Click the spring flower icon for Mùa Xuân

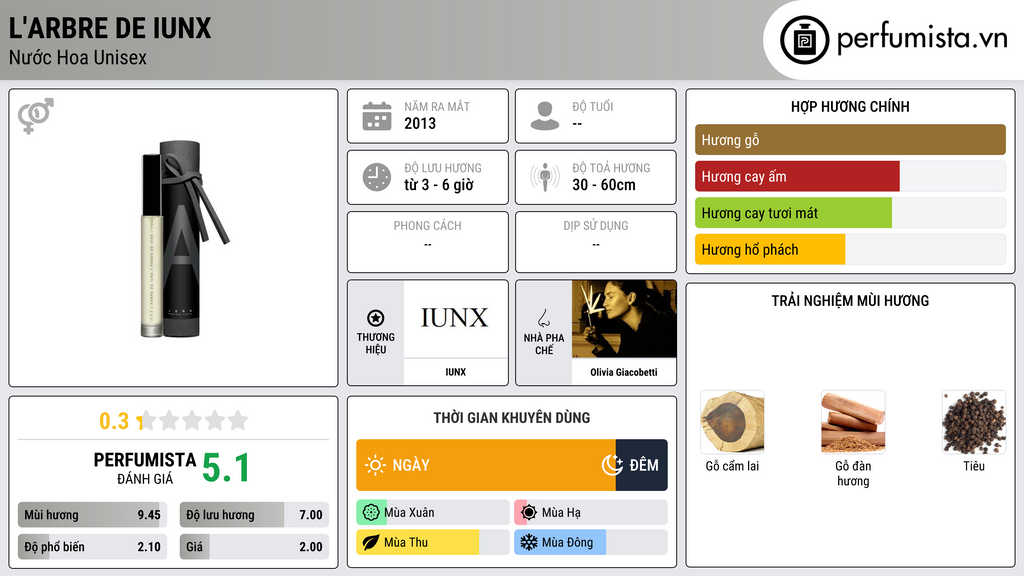pyautogui.click(x=371, y=513)
